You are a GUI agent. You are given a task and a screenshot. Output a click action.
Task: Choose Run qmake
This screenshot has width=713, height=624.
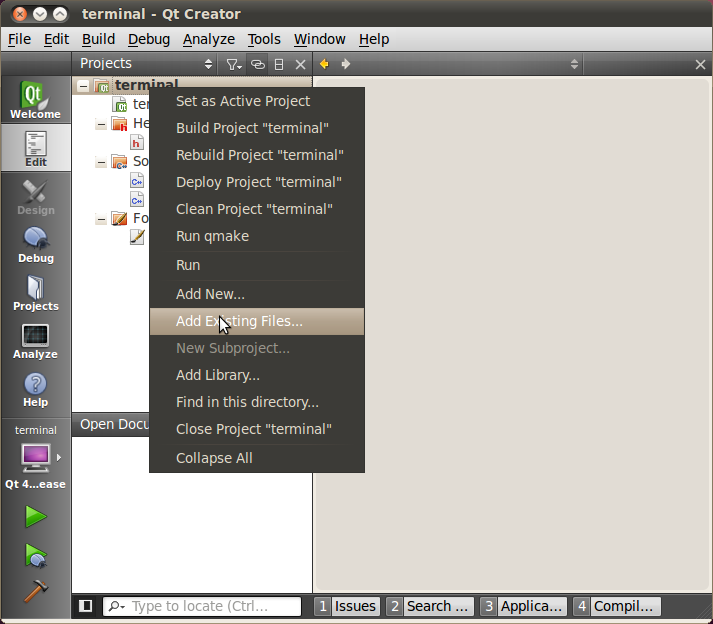(257, 236)
